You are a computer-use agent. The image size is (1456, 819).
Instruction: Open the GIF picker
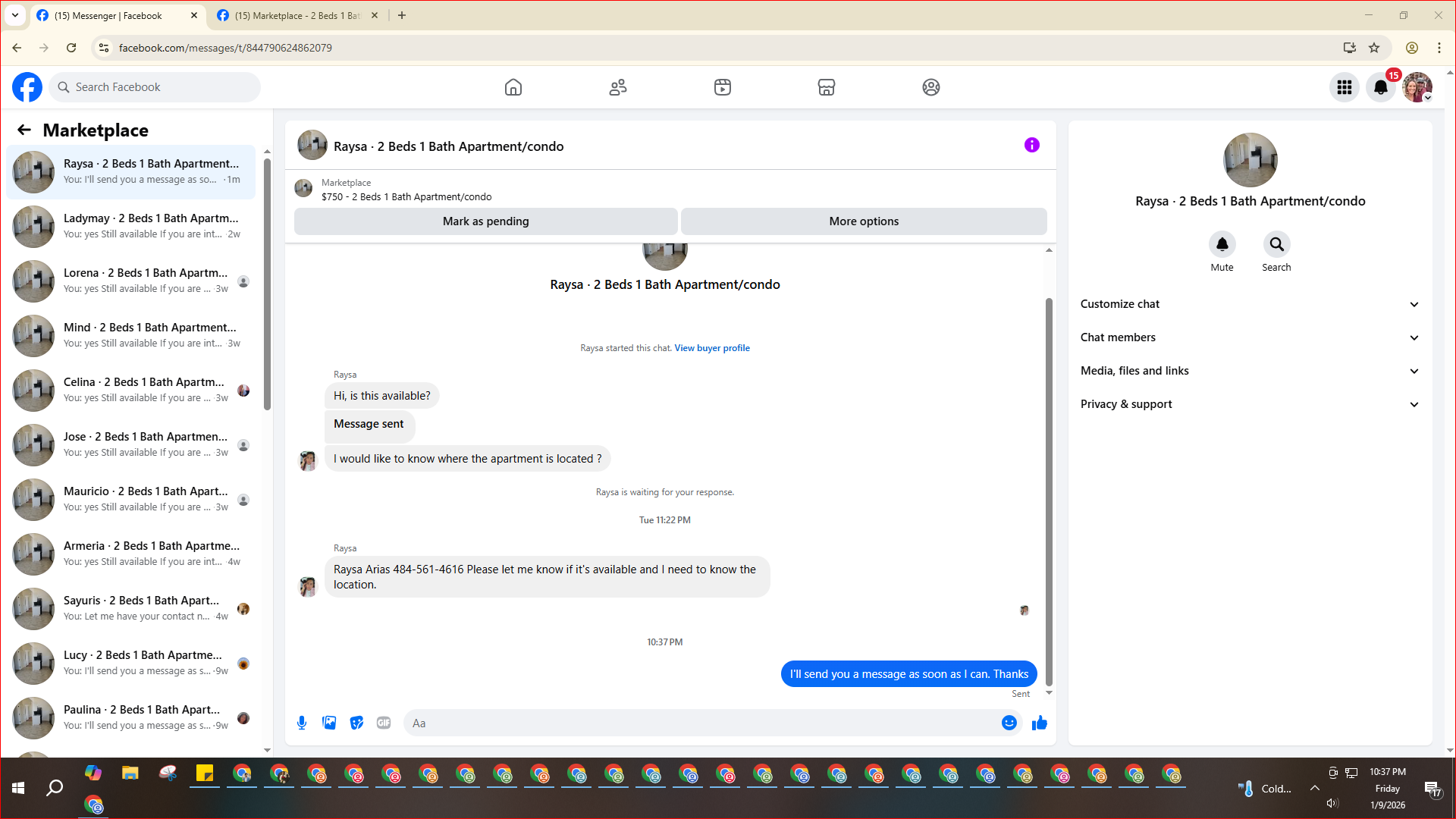(384, 723)
